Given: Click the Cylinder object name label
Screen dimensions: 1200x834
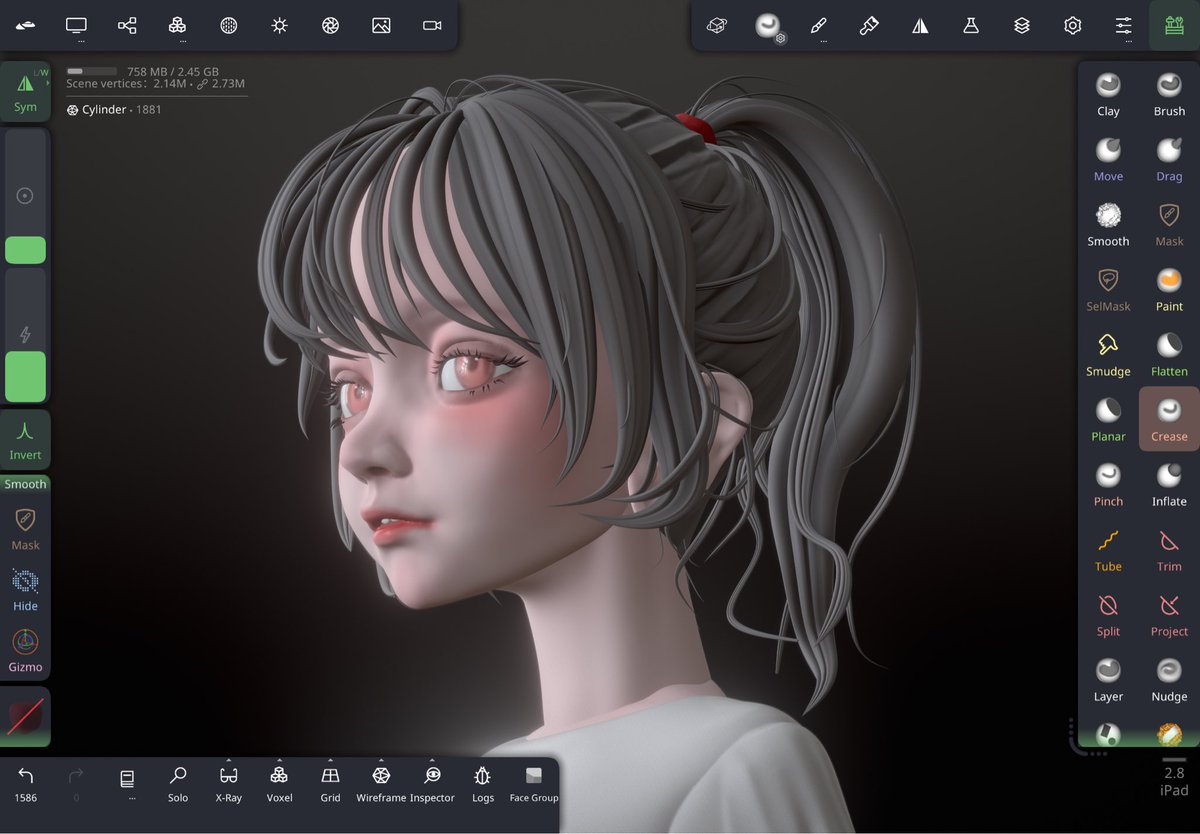Looking at the screenshot, I should [x=104, y=110].
